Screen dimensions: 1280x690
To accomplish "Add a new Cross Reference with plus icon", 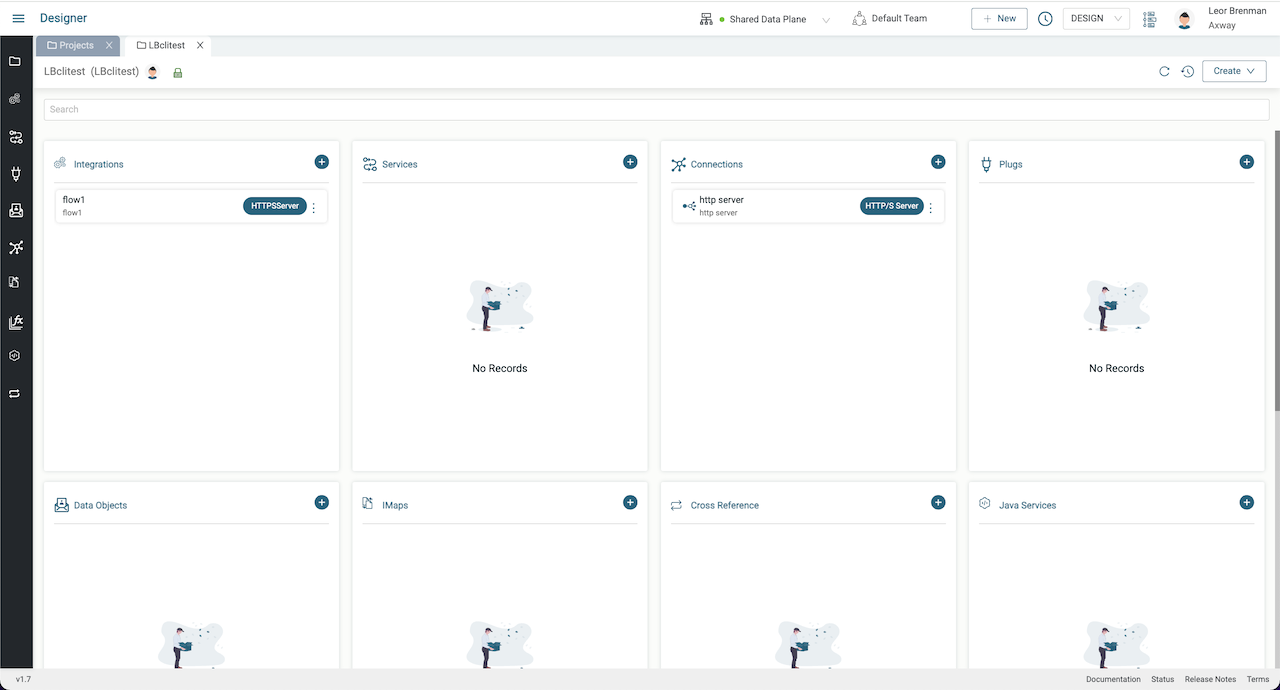I will tap(938, 503).
